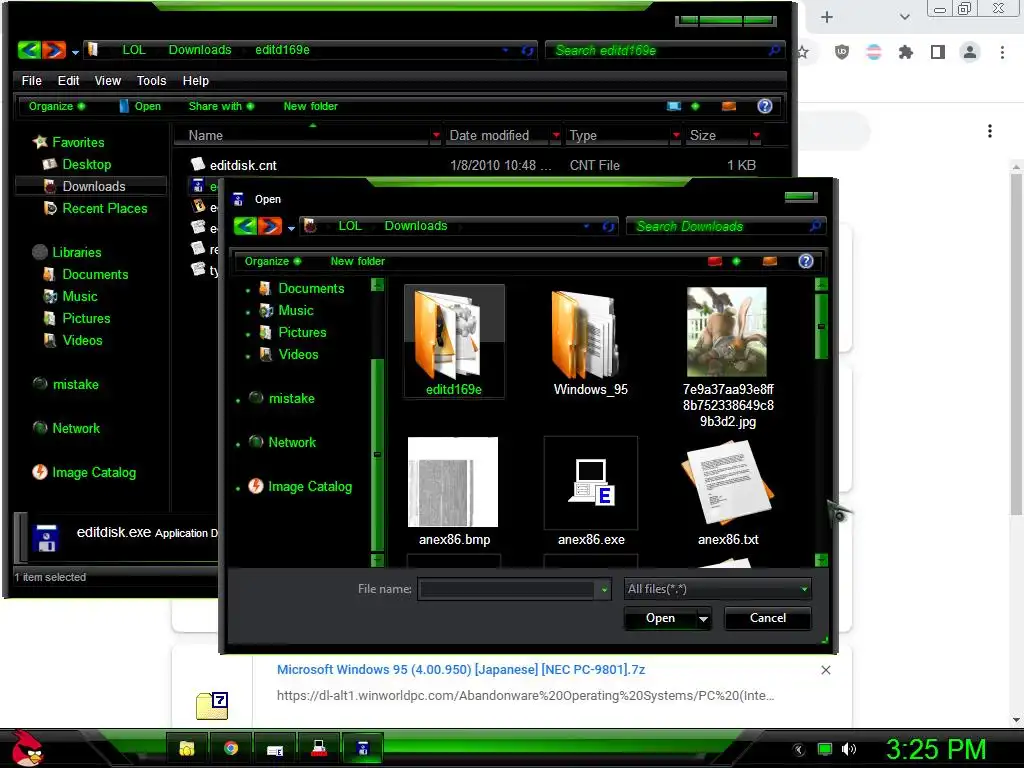Select the anex86.exe file icon
This screenshot has width=1024, height=768.
coord(590,483)
